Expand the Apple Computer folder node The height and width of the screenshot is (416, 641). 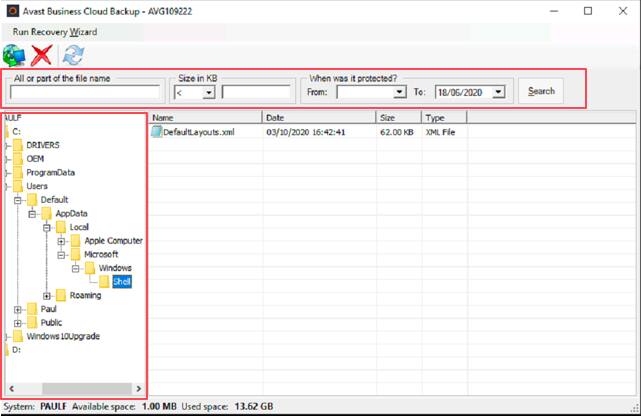(61, 241)
